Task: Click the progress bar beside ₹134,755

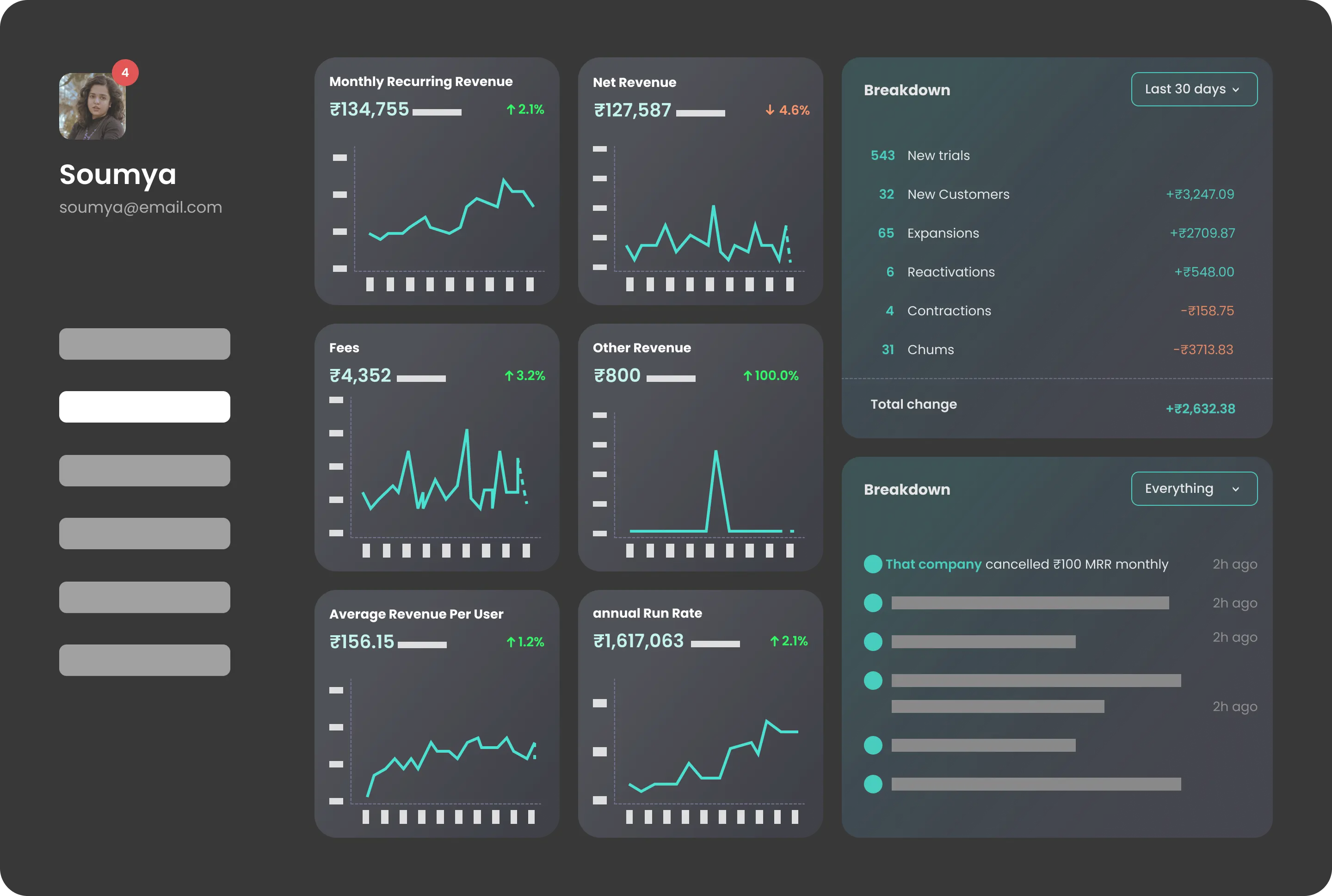Action: (x=438, y=112)
